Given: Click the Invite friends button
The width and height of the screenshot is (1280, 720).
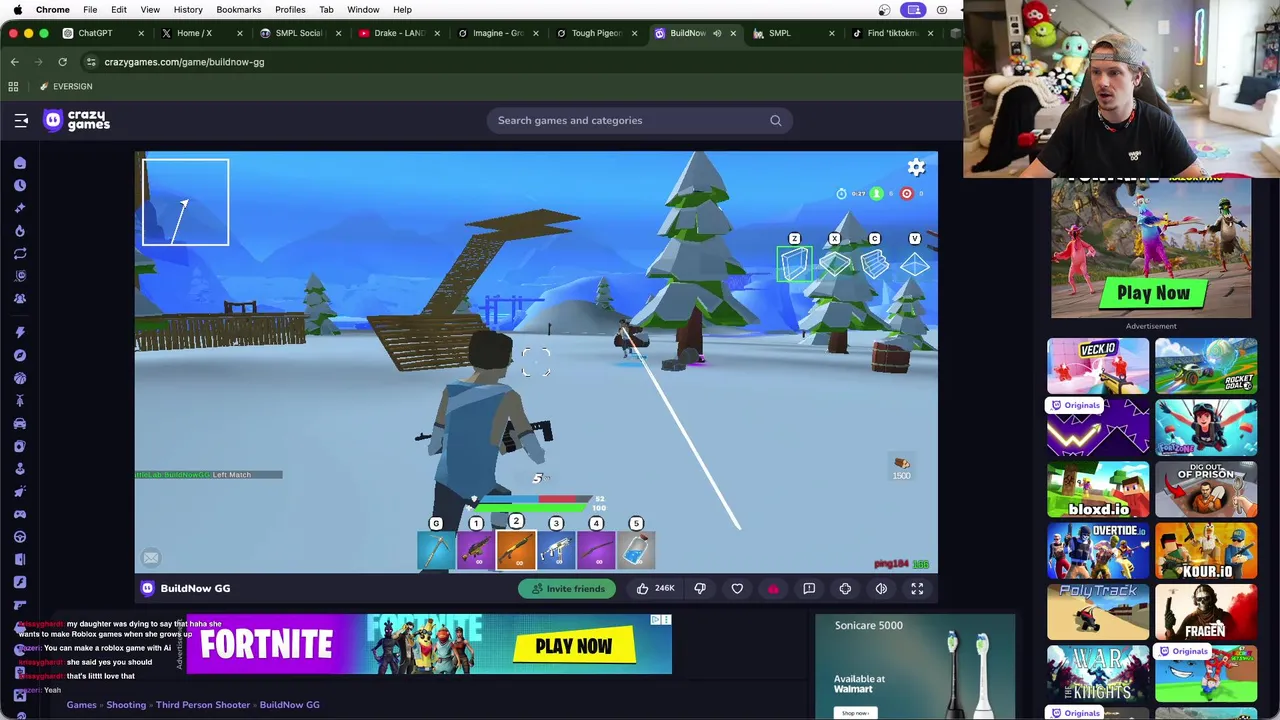Looking at the screenshot, I should click(x=567, y=589).
